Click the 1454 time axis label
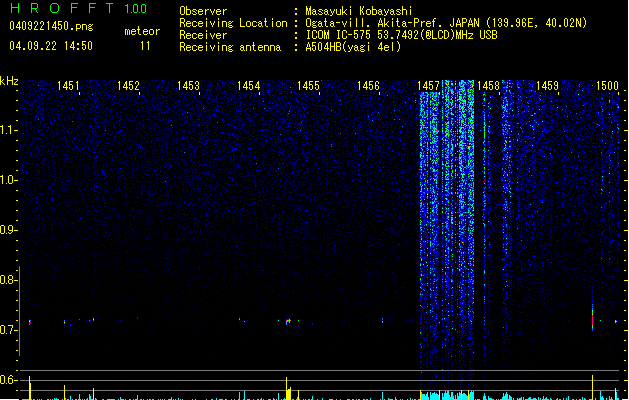The image size is (629, 400). point(248,85)
